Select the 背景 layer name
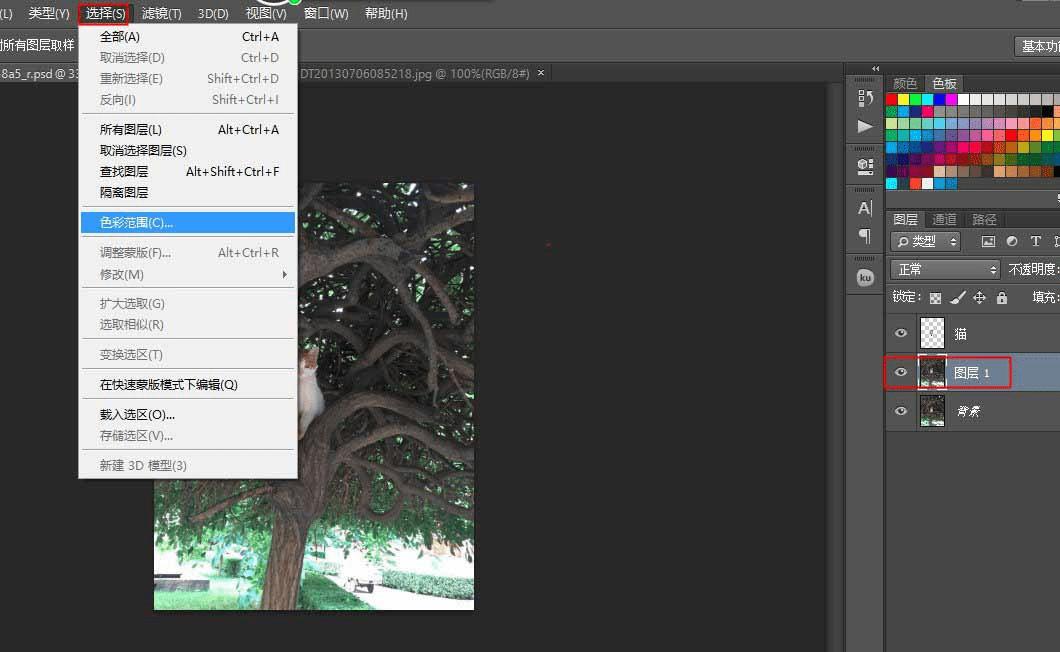The width and height of the screenshot is (1060, 652). click(968, 411)
